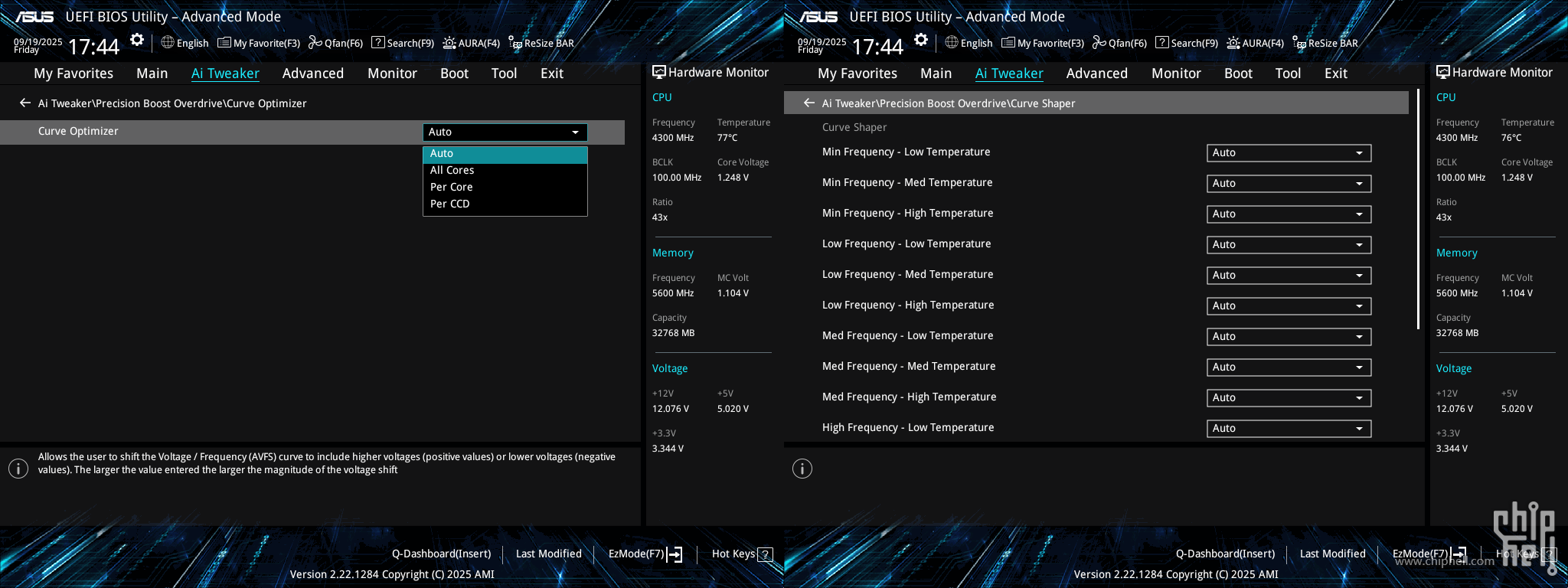
Task: Open Med Frequency - Med Temperature dropdown
Action: click(1289, 367)
